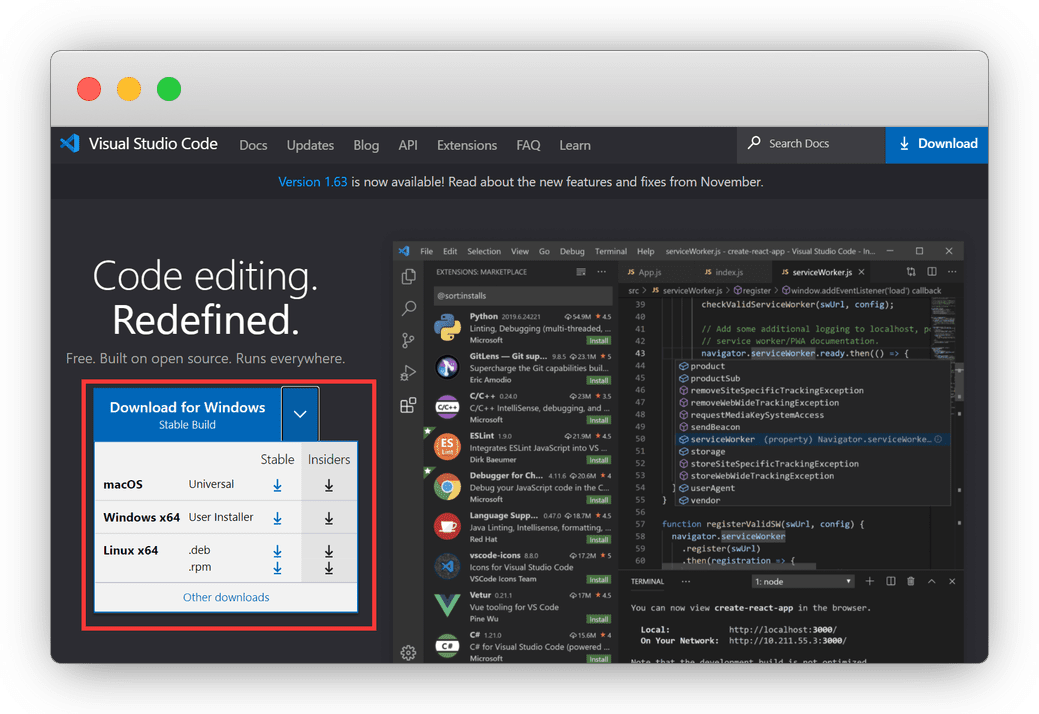The height and width of the screenshot is (714, 1039).
Task: Click the '@sort:installs' extensions search box
Action: [x=522, y=296]
